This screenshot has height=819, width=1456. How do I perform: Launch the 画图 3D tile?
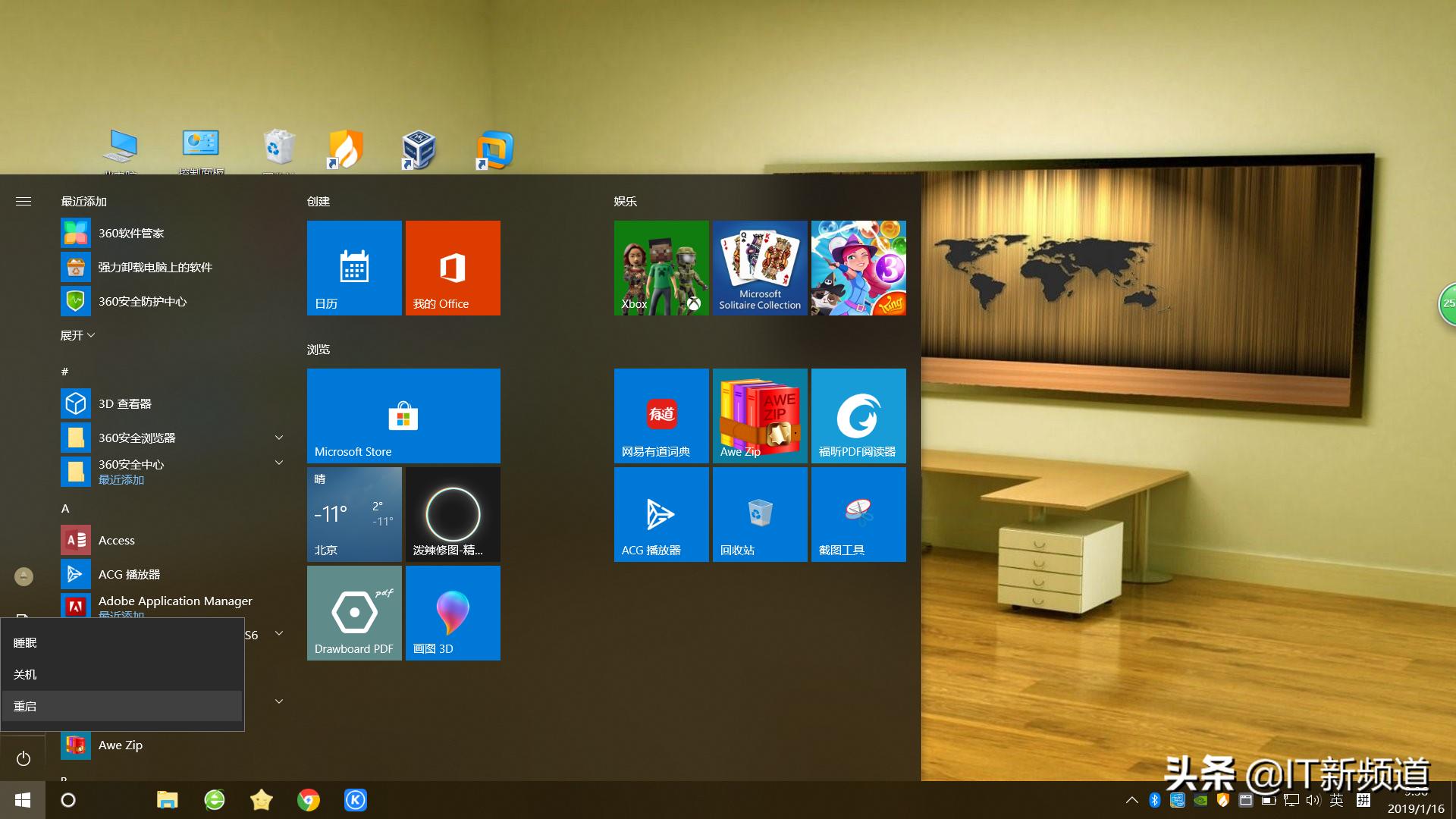click(453, 613)
